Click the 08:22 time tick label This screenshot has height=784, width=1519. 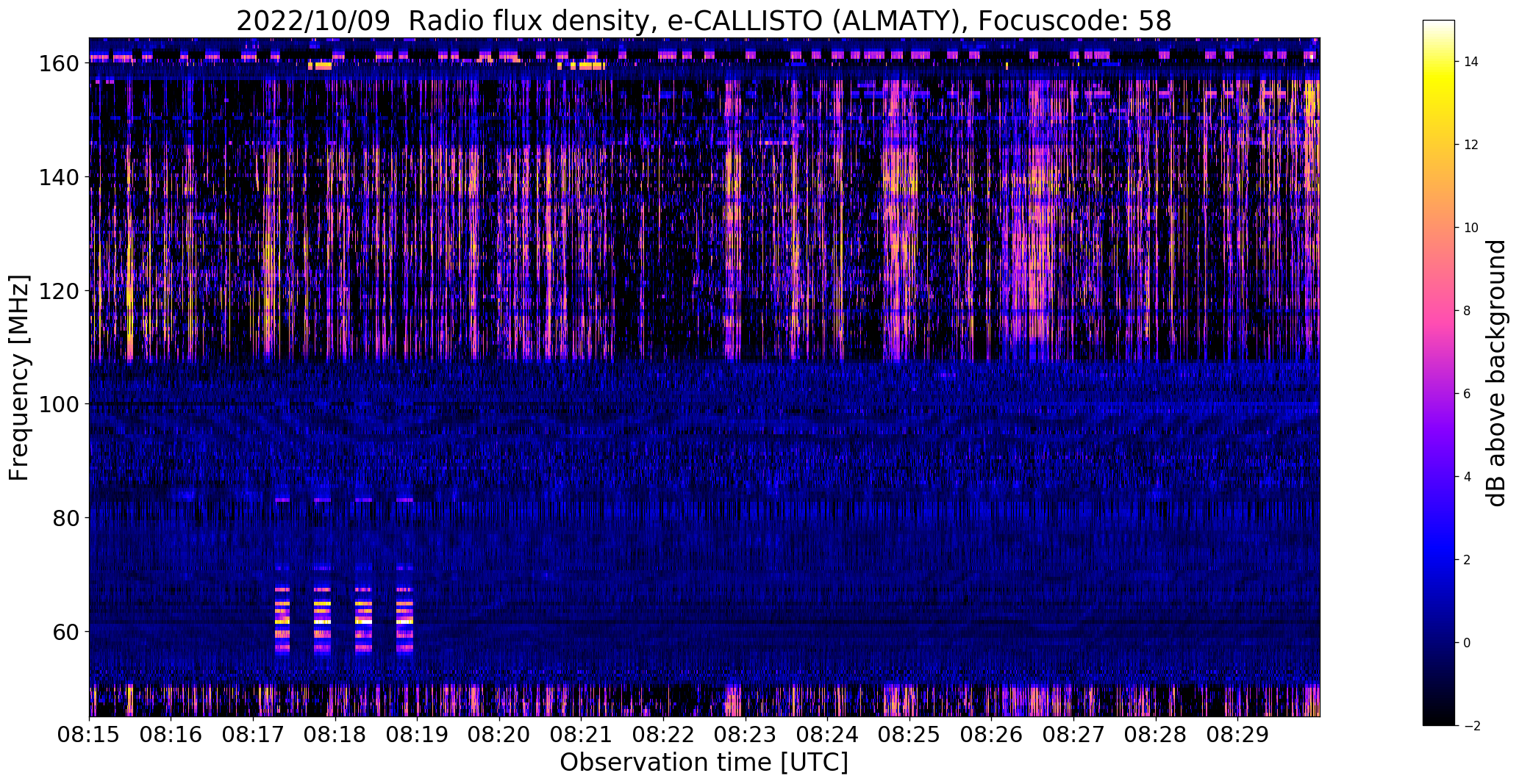[x=664, y=735]
